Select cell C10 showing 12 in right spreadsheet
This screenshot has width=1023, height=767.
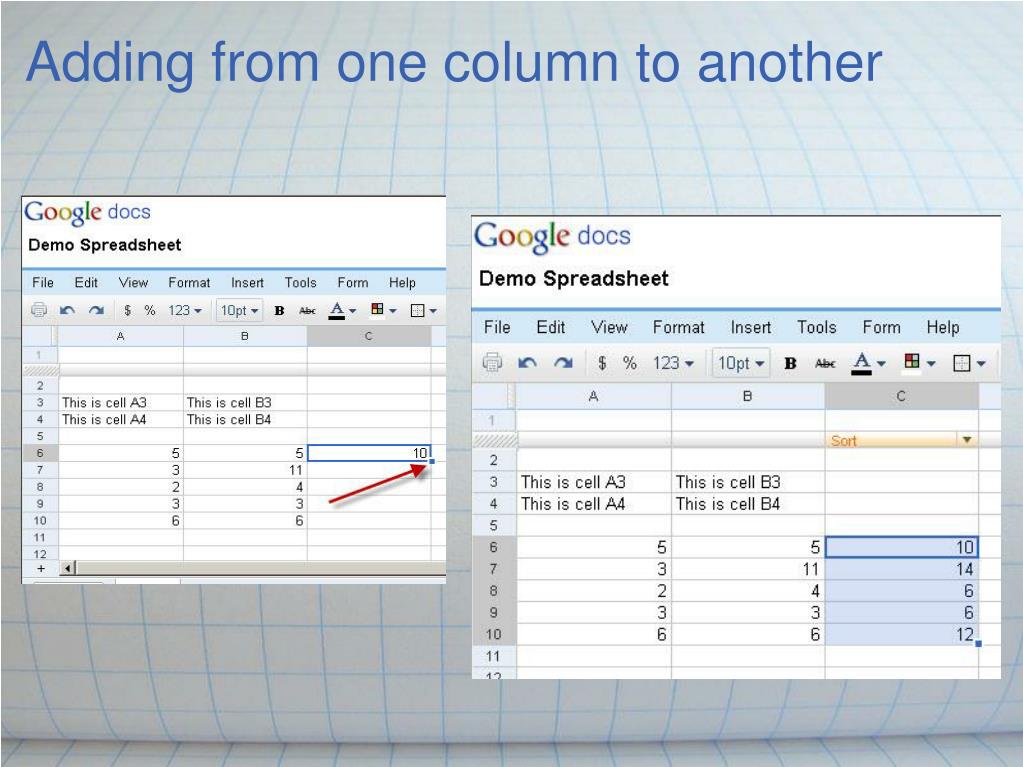tap(902, 635)
